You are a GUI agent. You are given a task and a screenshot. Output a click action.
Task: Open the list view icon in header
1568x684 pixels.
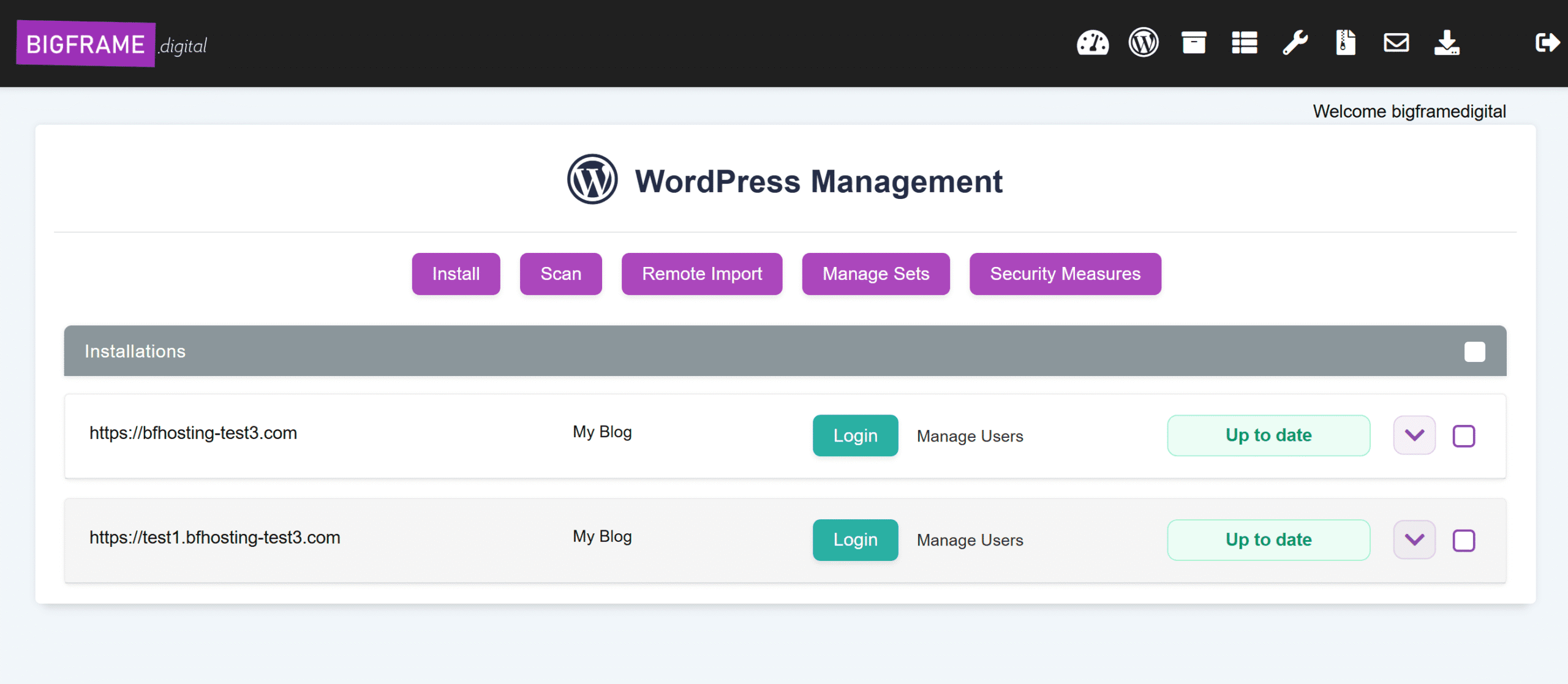click(1244, 43)
